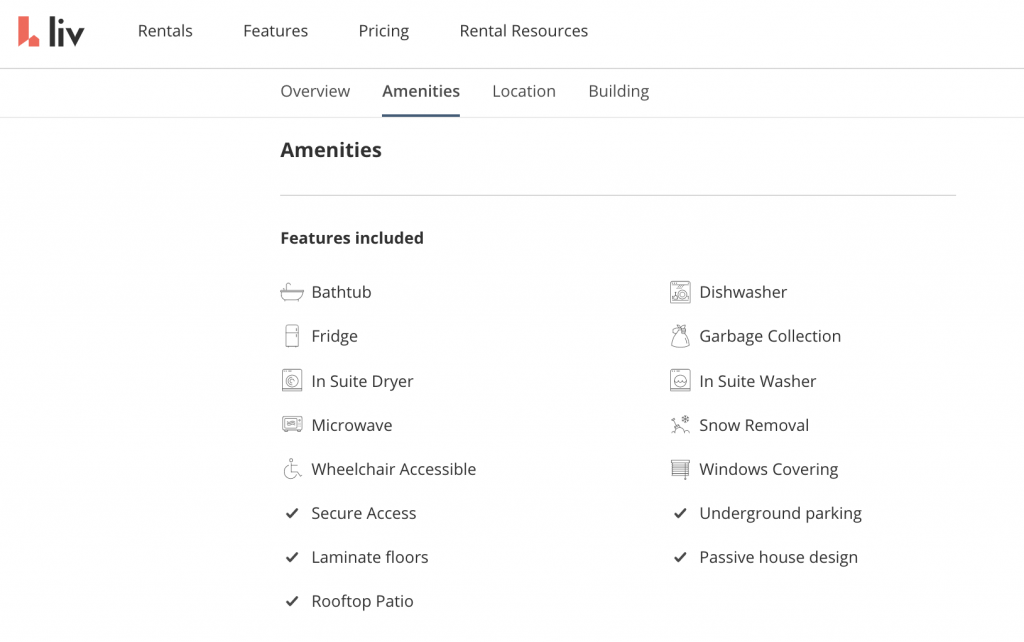Click the Amenities section heading
The image size is (1024, 642).
coord(331,150)
